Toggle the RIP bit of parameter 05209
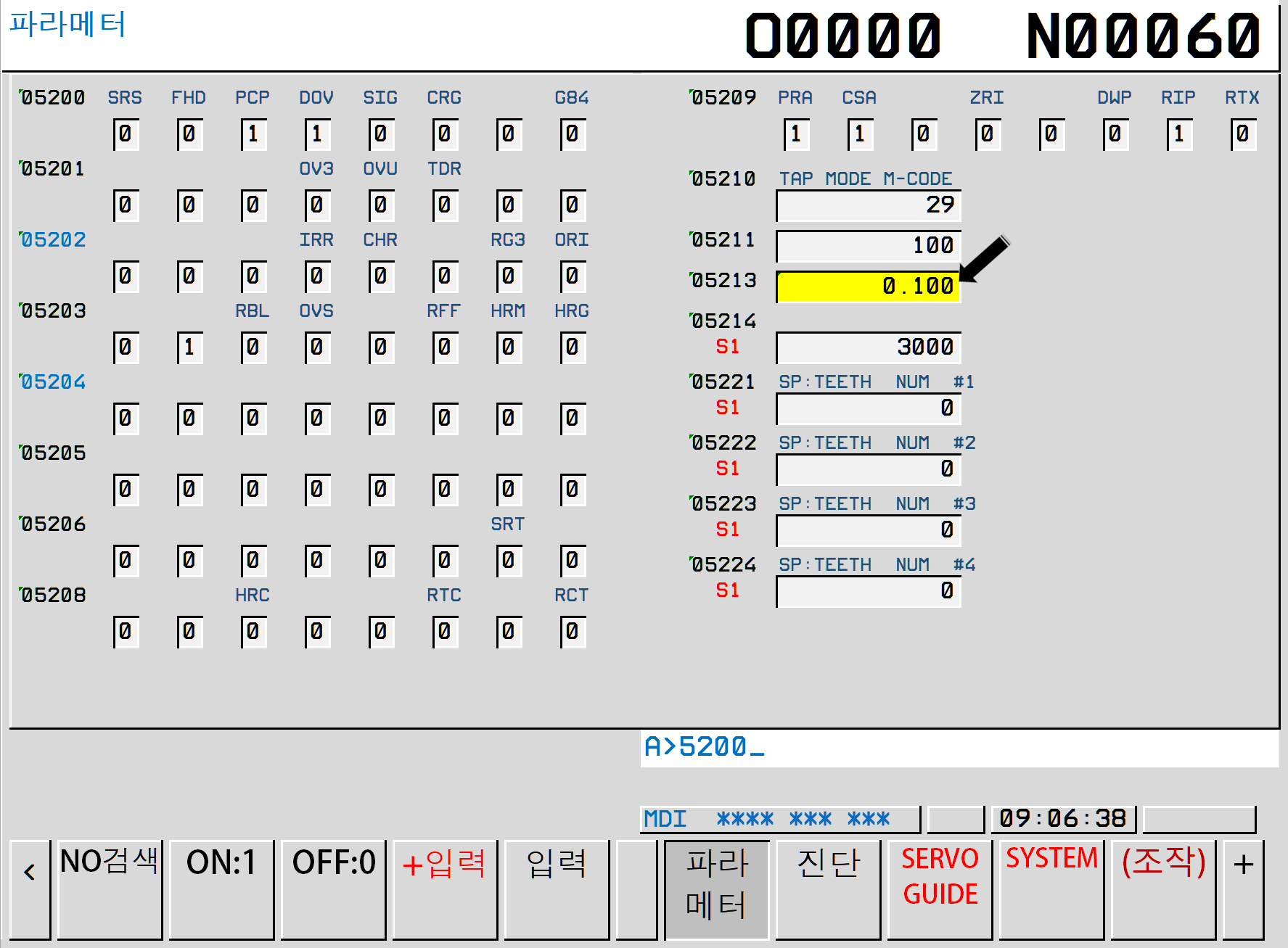The height and width of the screenshot is (948, 1288). click(1179, 134)
